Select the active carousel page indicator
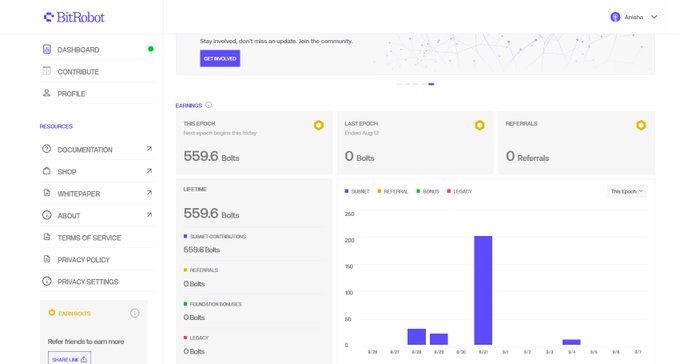 point(431,84)
